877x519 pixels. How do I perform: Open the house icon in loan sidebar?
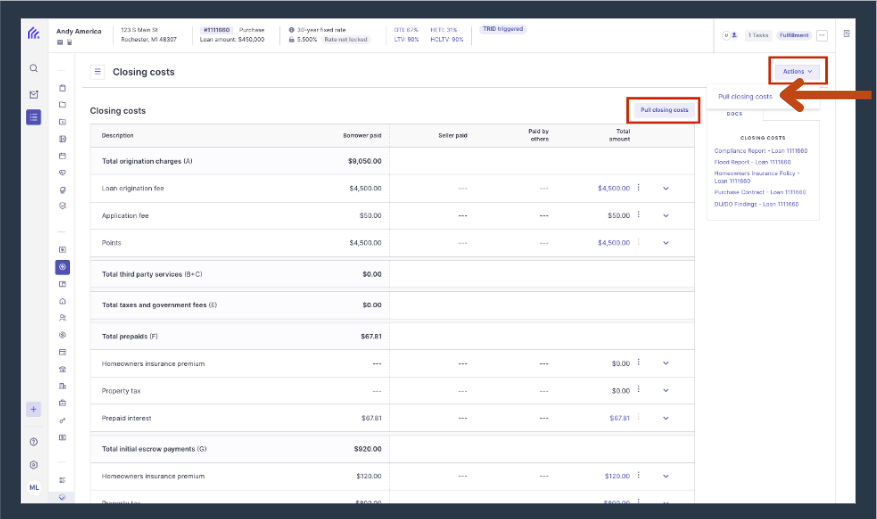click(x=63, y=301)
